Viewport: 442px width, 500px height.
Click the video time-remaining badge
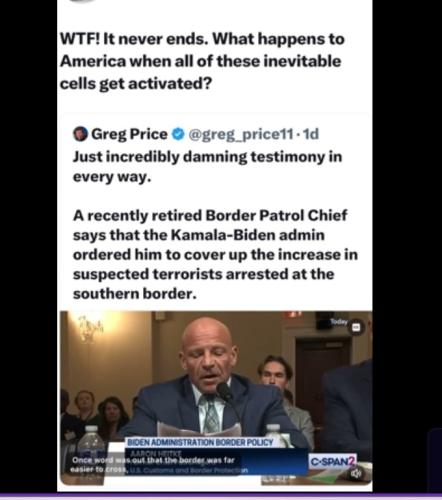(x=274, y=480)
